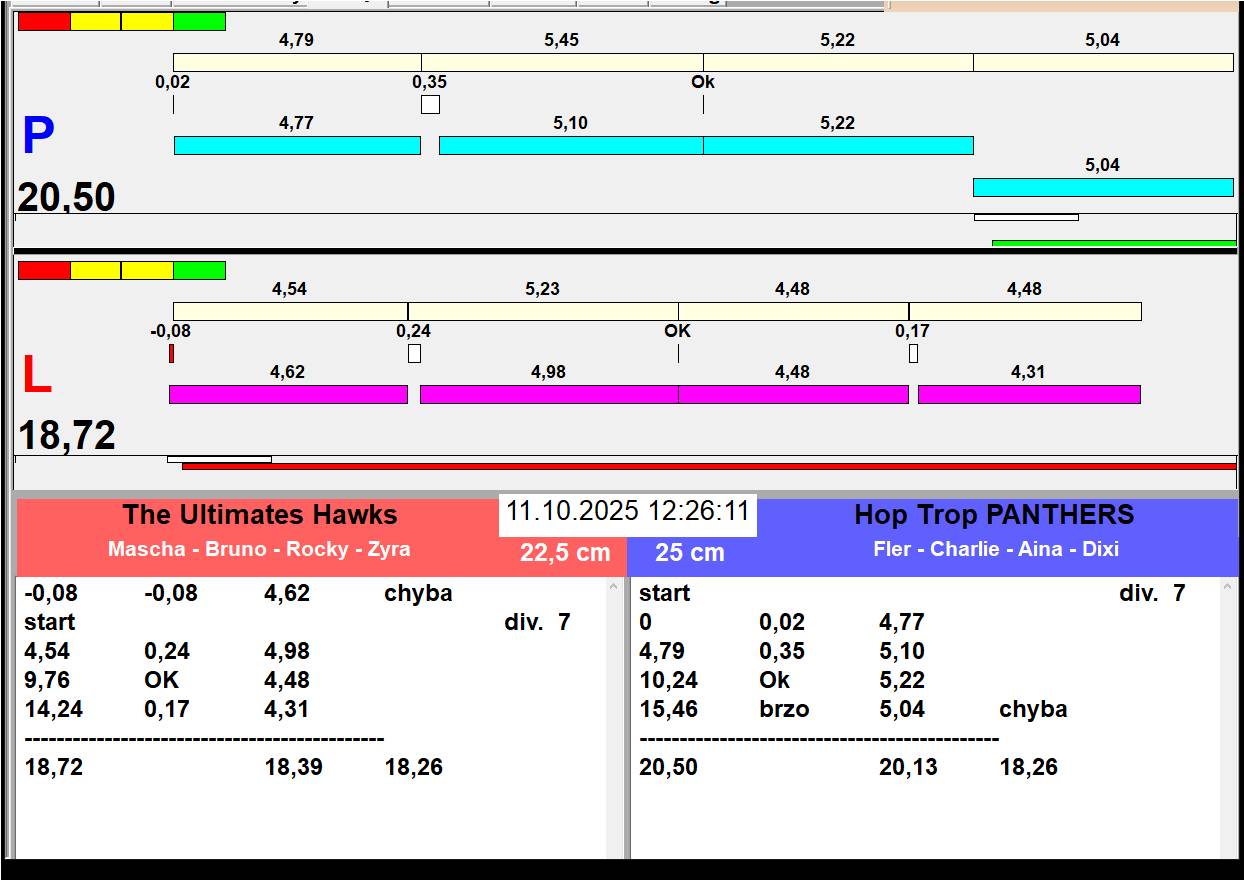Image resolution: width=1244 pixels, height=880 pixels.
Task: Click the 9,76 cell in Hawks results
Action: tap(53, 680)
